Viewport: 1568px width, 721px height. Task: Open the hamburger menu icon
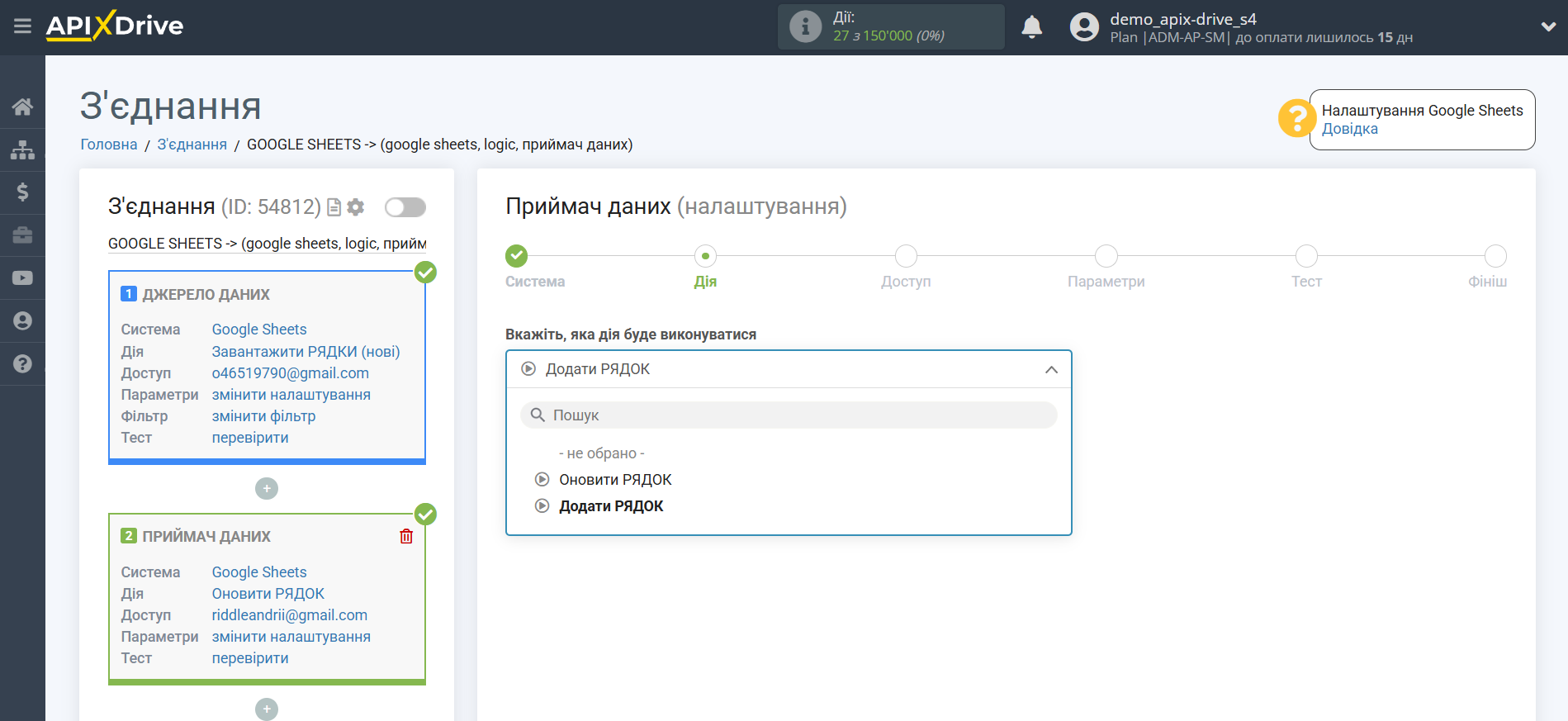pyautogui.click(x=22, y=26)
